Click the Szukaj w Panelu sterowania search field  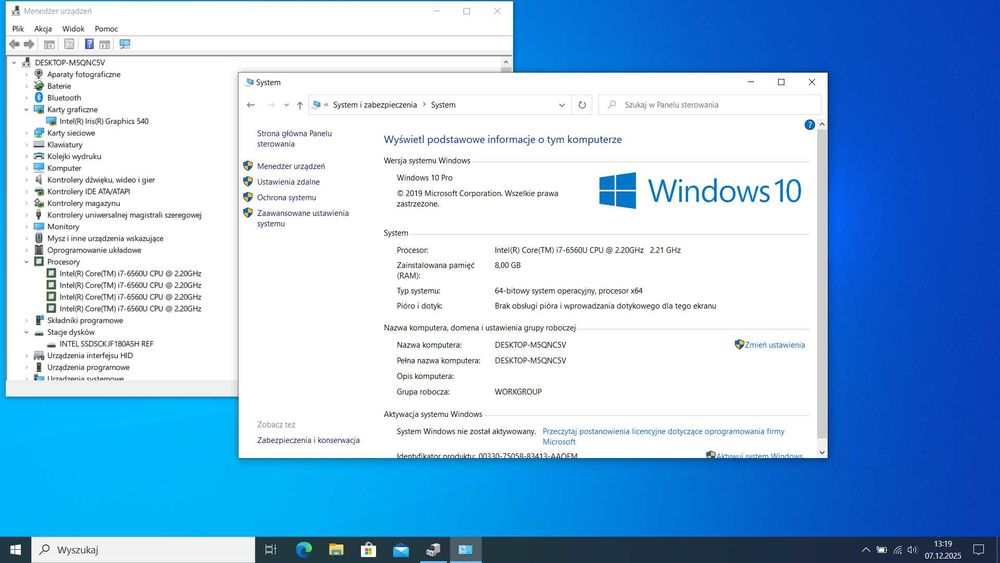(x=709, y=105)
